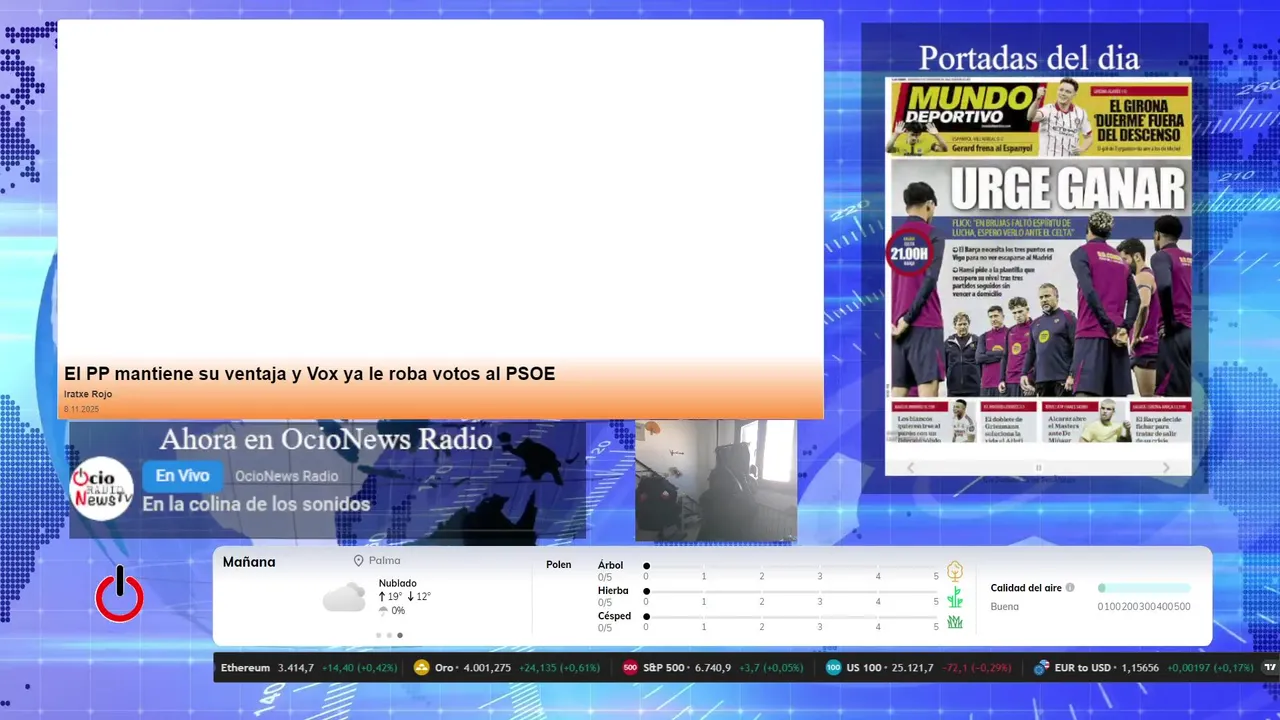
Task: Click the US 100 ticker icon
Action: pyautogui.click(x=834, y=667)
